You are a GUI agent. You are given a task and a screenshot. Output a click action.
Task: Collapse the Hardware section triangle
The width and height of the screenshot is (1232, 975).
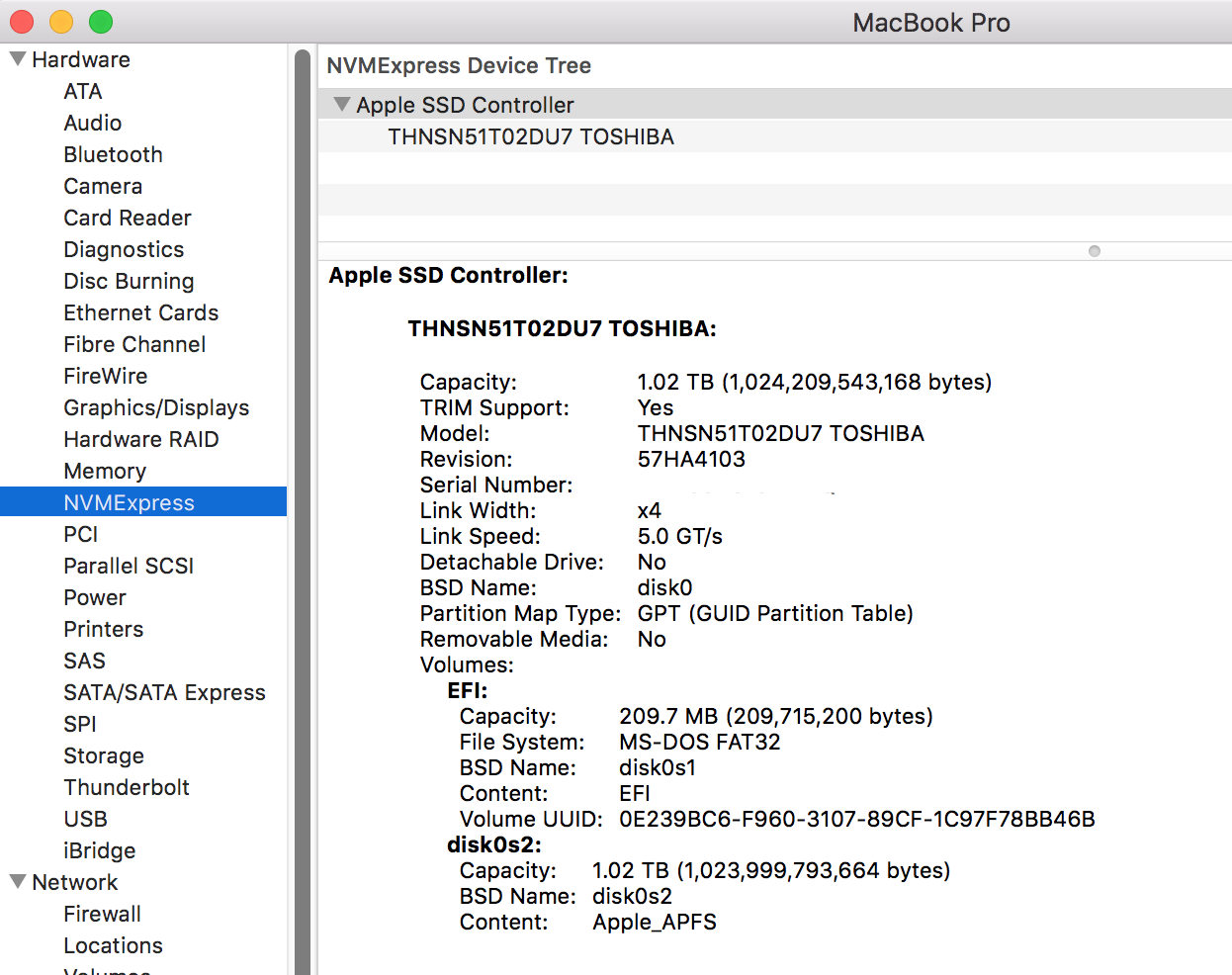point(17,59)
